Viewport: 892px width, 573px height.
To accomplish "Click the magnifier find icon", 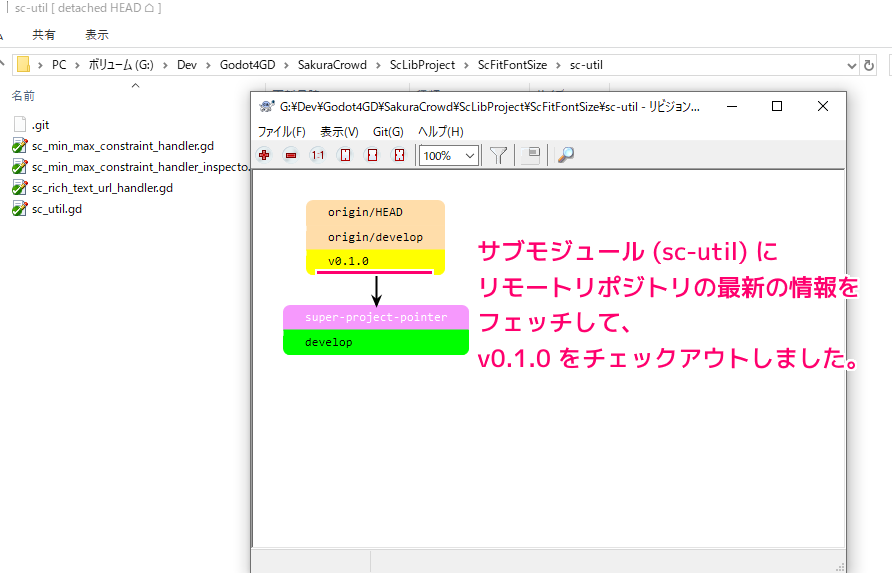I will pos(566,155).
